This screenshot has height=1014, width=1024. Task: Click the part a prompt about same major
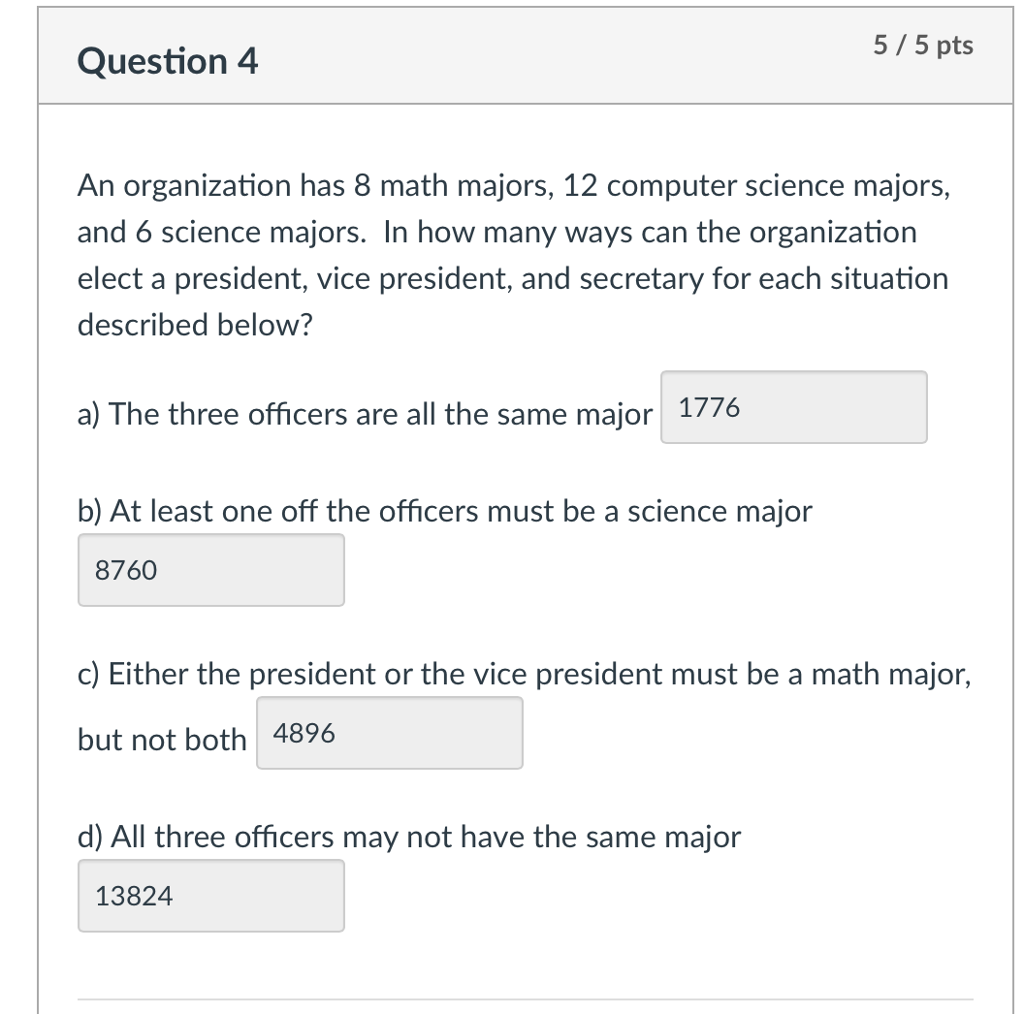click(x=365, y=415)
